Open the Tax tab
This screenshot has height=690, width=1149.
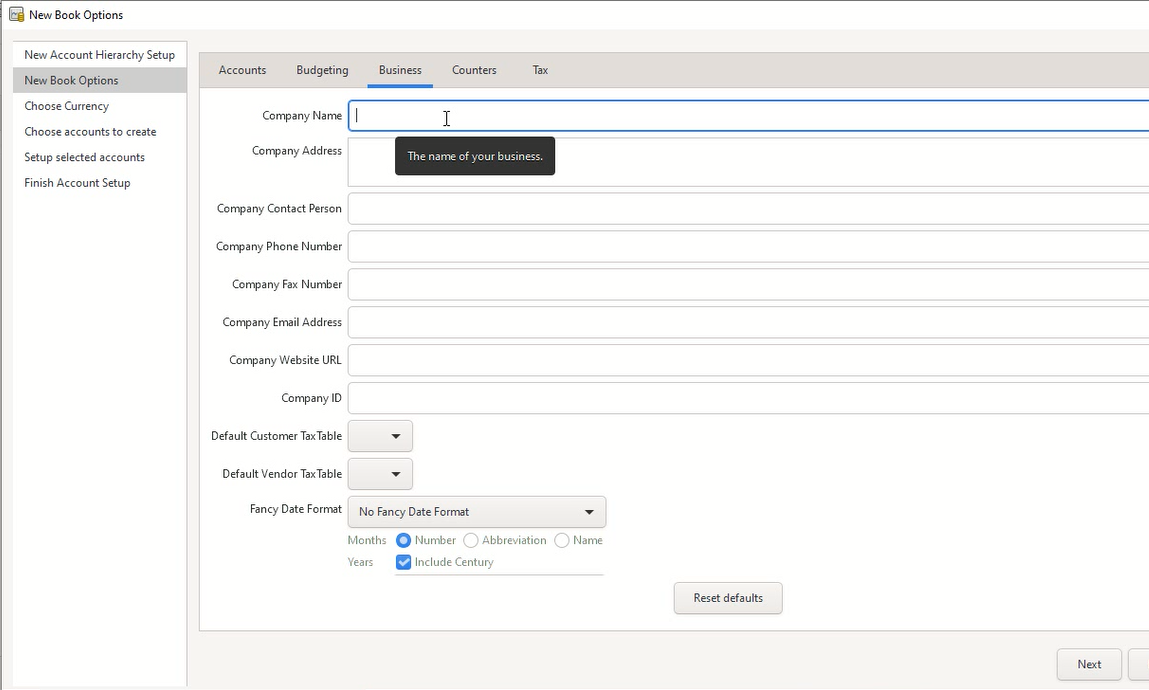[540, 70]
